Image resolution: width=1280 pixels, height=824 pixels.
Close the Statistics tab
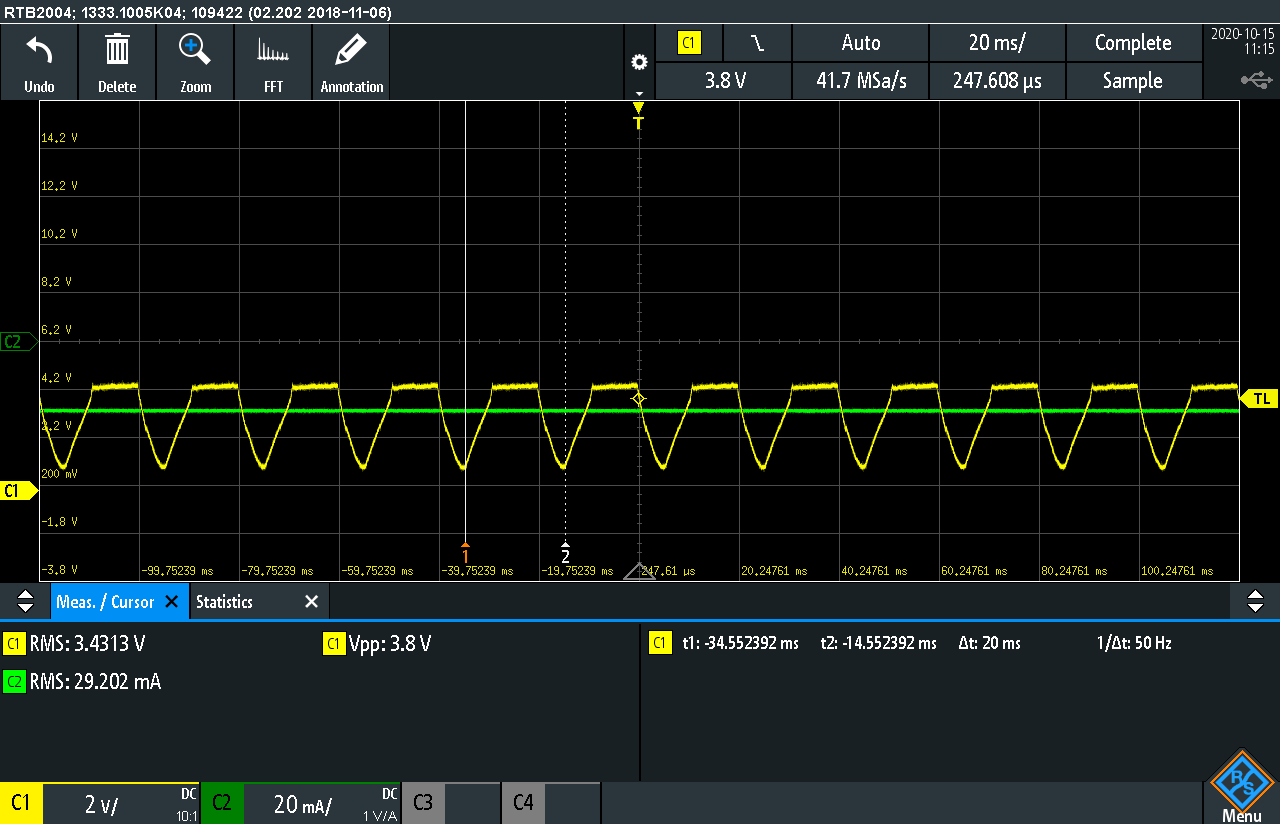311,602
